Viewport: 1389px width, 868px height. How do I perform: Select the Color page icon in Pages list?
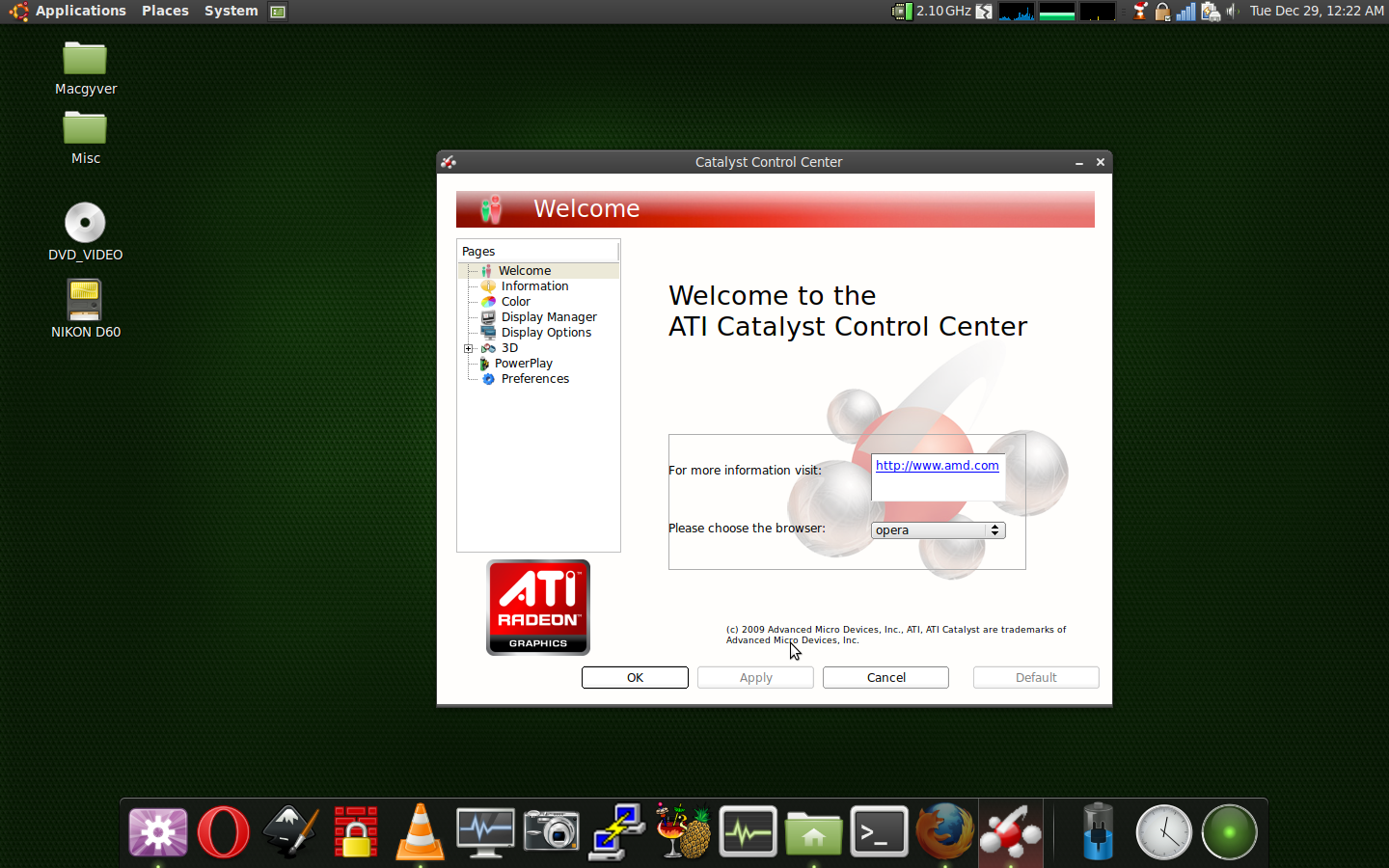click(x=489, y=301)
